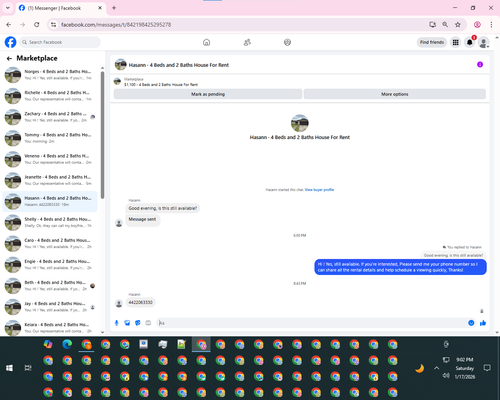This screenshot has height=400, width=500.
Task: Open the Engie conversation
Action: pyautogui.click(x=50, y=265)
